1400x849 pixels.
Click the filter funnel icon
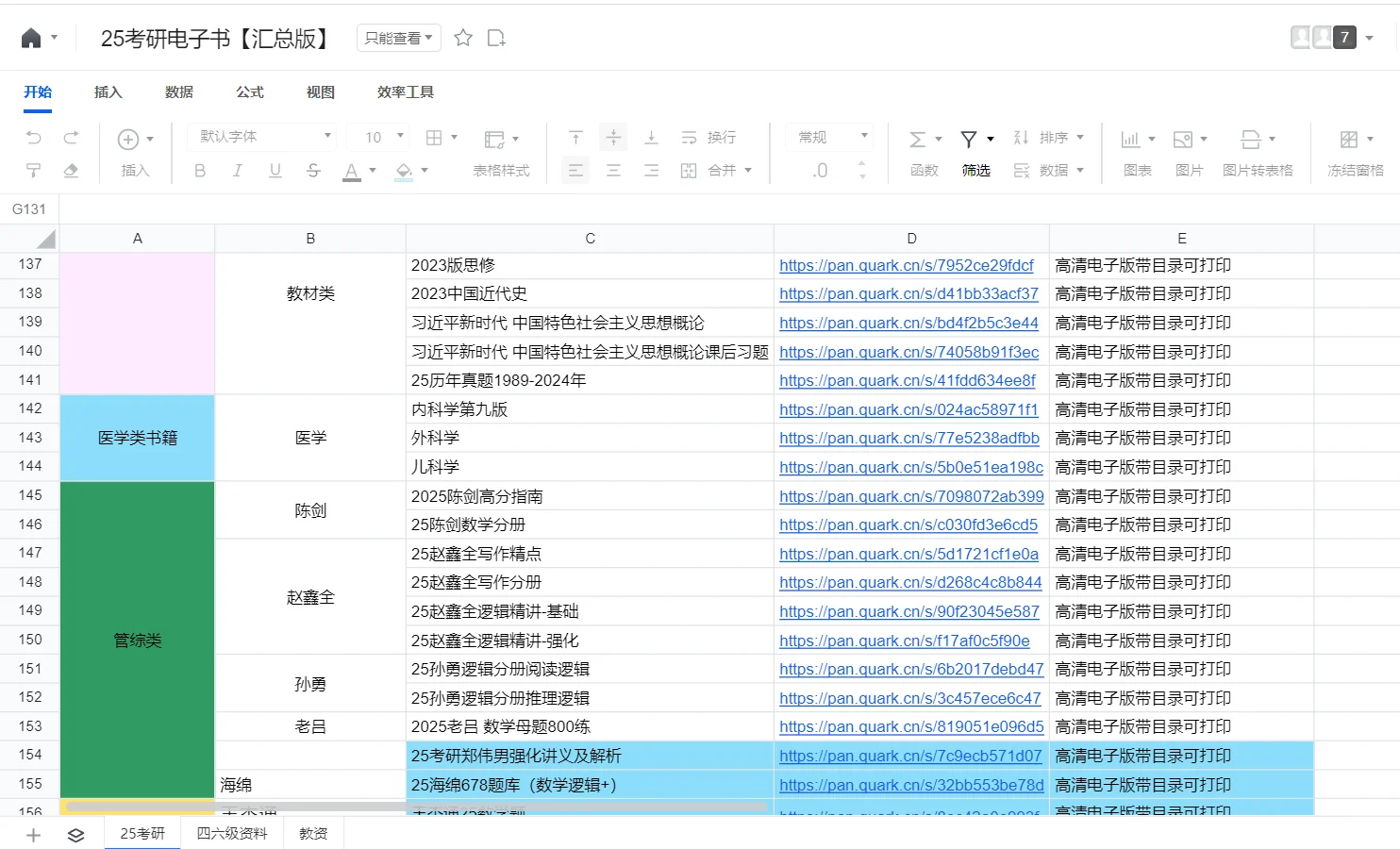click(x=969, y=140)
